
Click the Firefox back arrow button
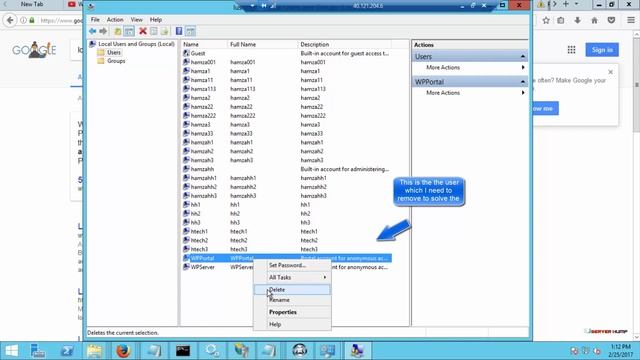coord(10,20)
